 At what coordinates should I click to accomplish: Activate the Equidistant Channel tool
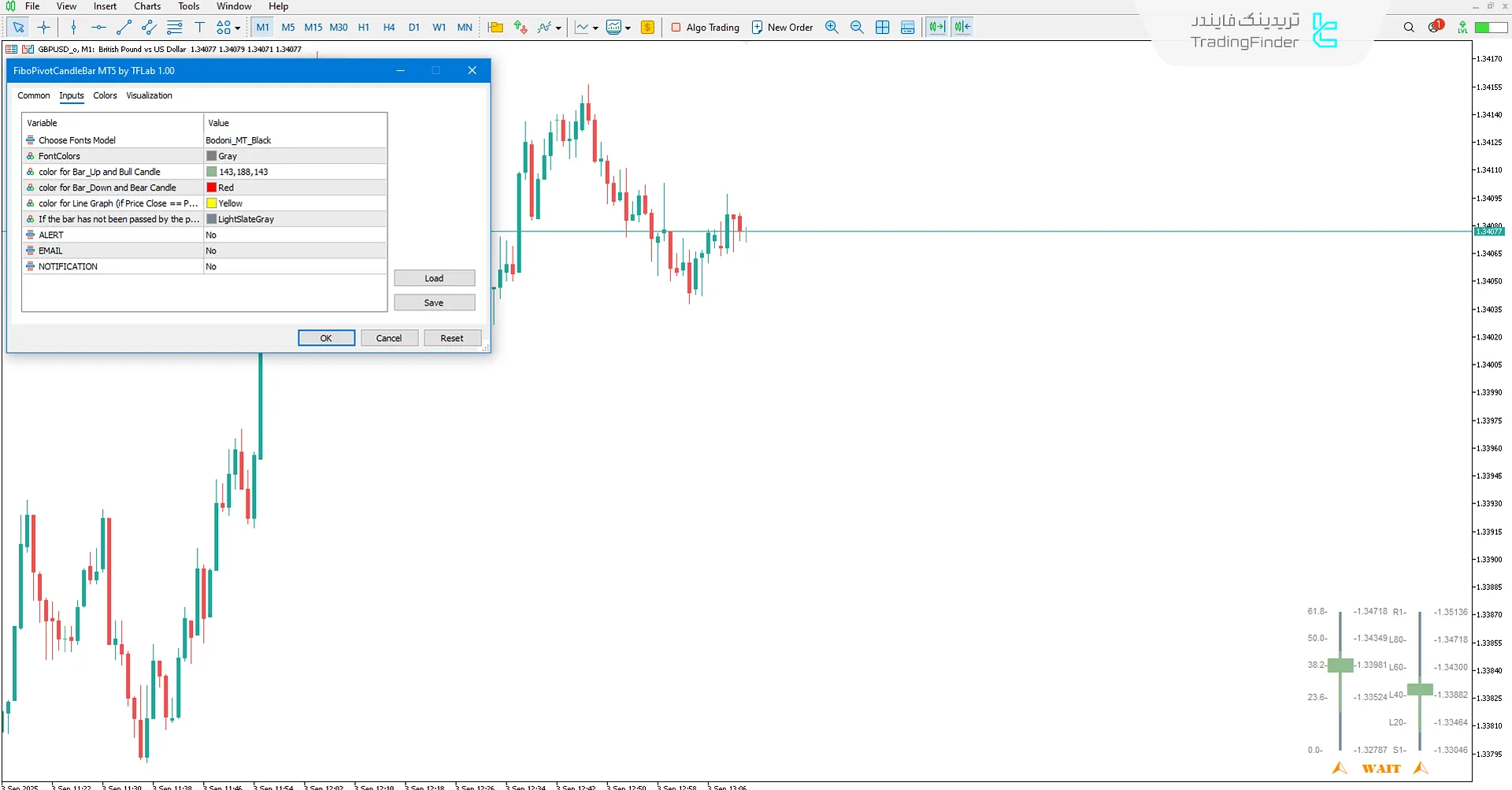pyautogui.click(x=149, y=27)
